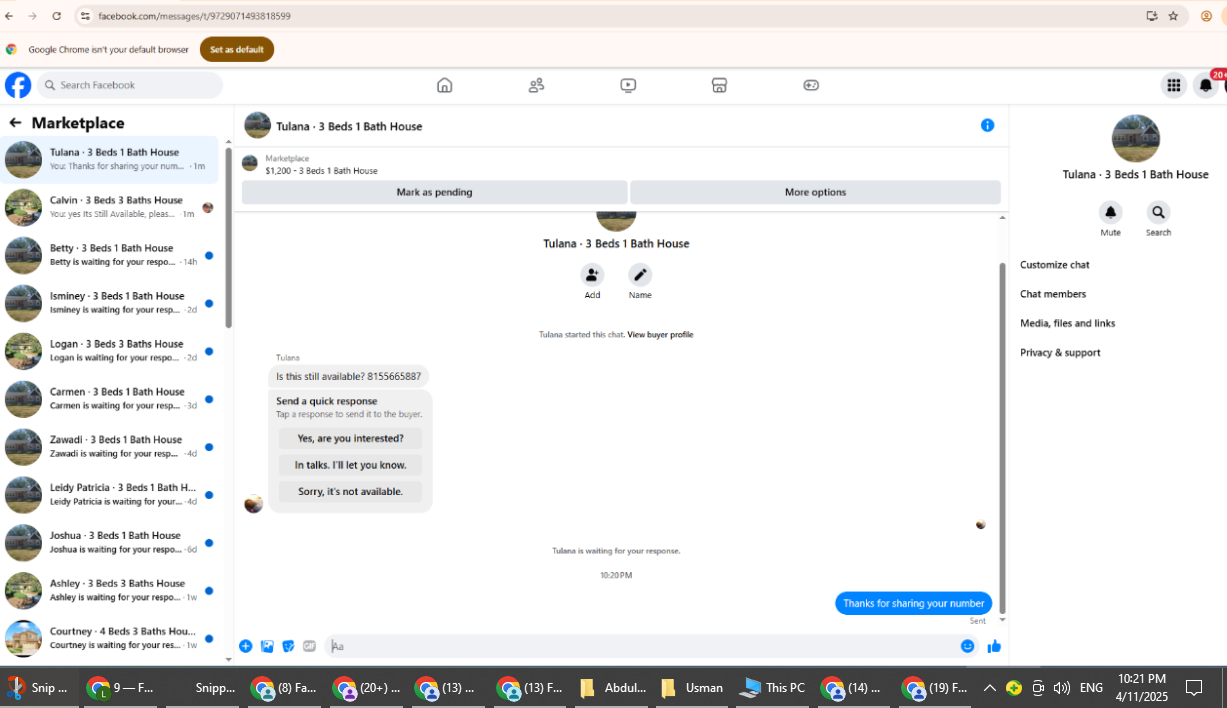1227x708 pixels.
Task: Click install app icon in address bar
Action: pos(1152,16)
